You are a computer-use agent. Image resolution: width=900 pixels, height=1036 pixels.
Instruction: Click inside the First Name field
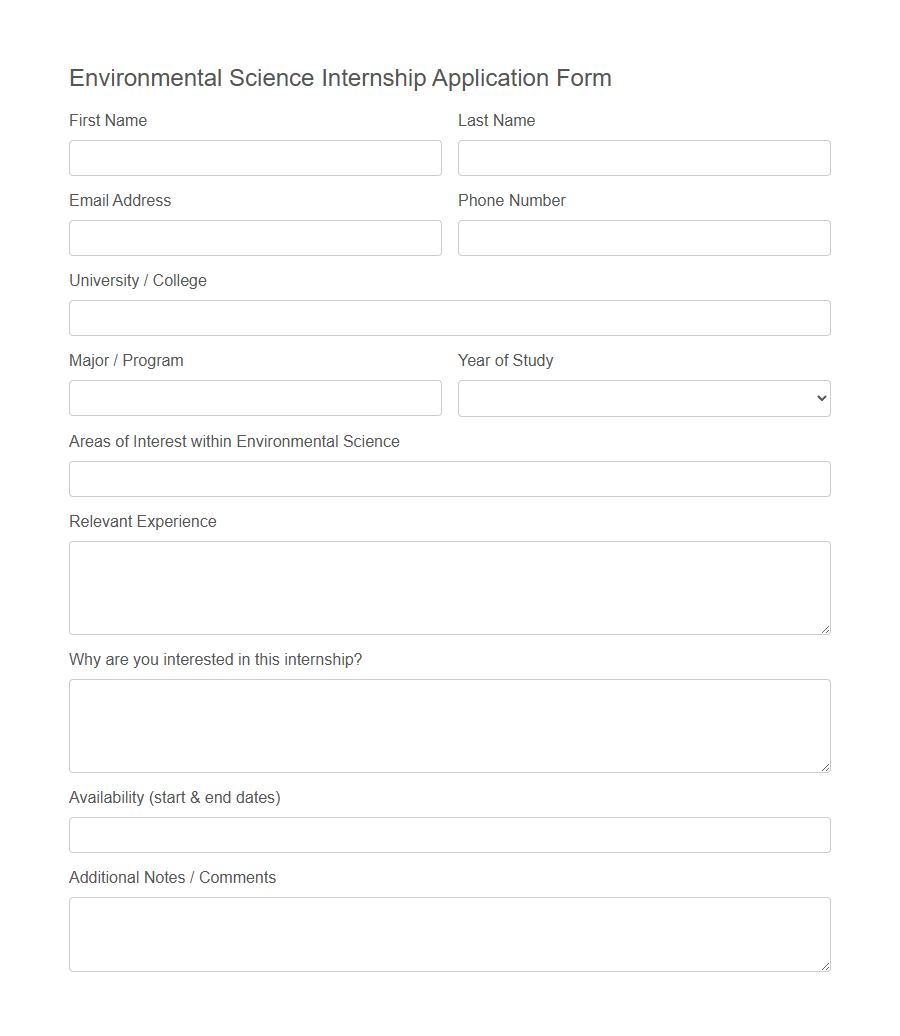tap(254, 158)
